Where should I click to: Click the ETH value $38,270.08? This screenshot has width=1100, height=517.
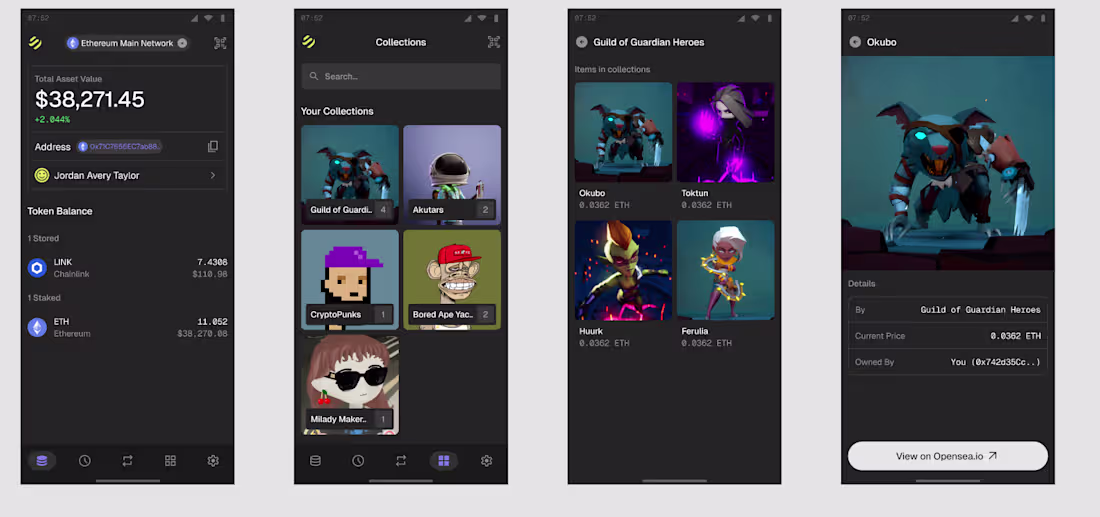pyautogui.click(x=203, y=334)
